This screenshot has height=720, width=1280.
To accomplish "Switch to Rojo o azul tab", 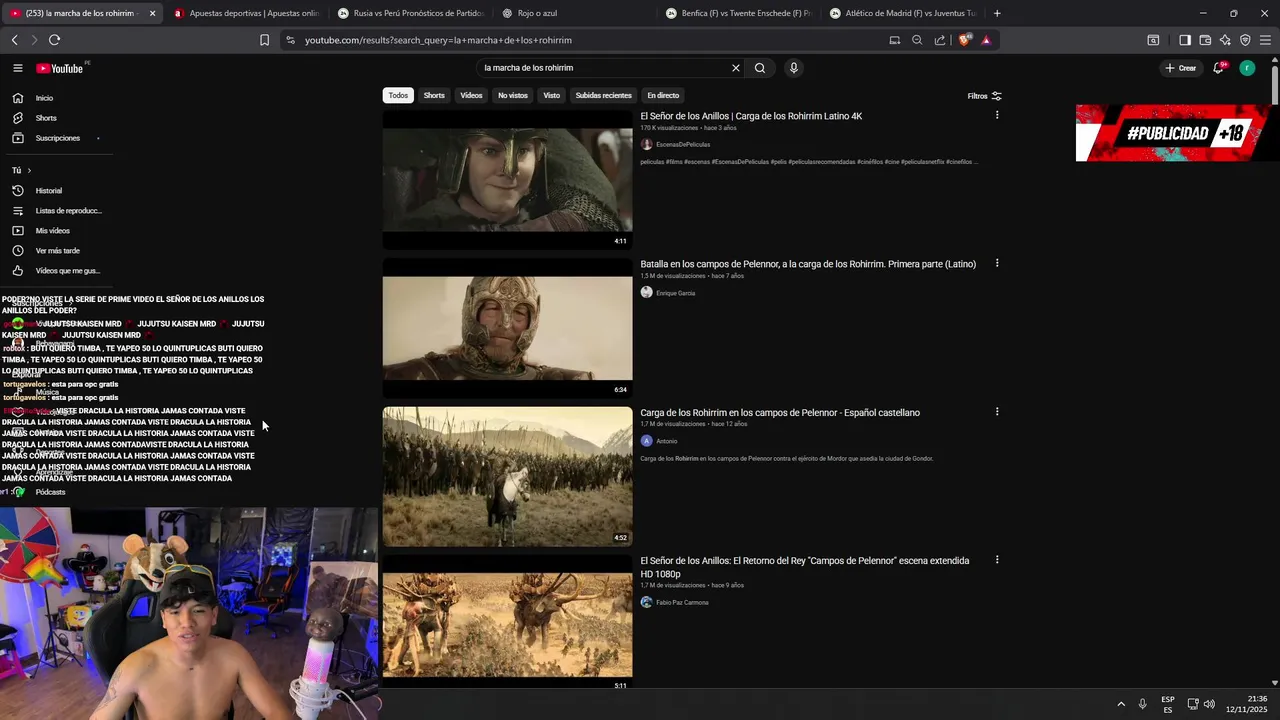I will [x=575, y=13].
